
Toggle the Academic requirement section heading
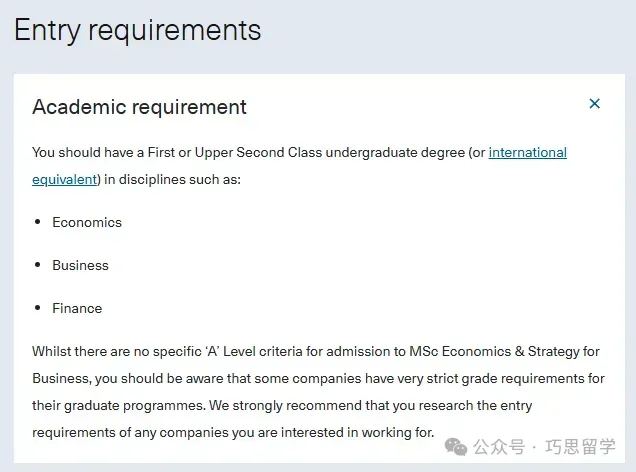139,107
